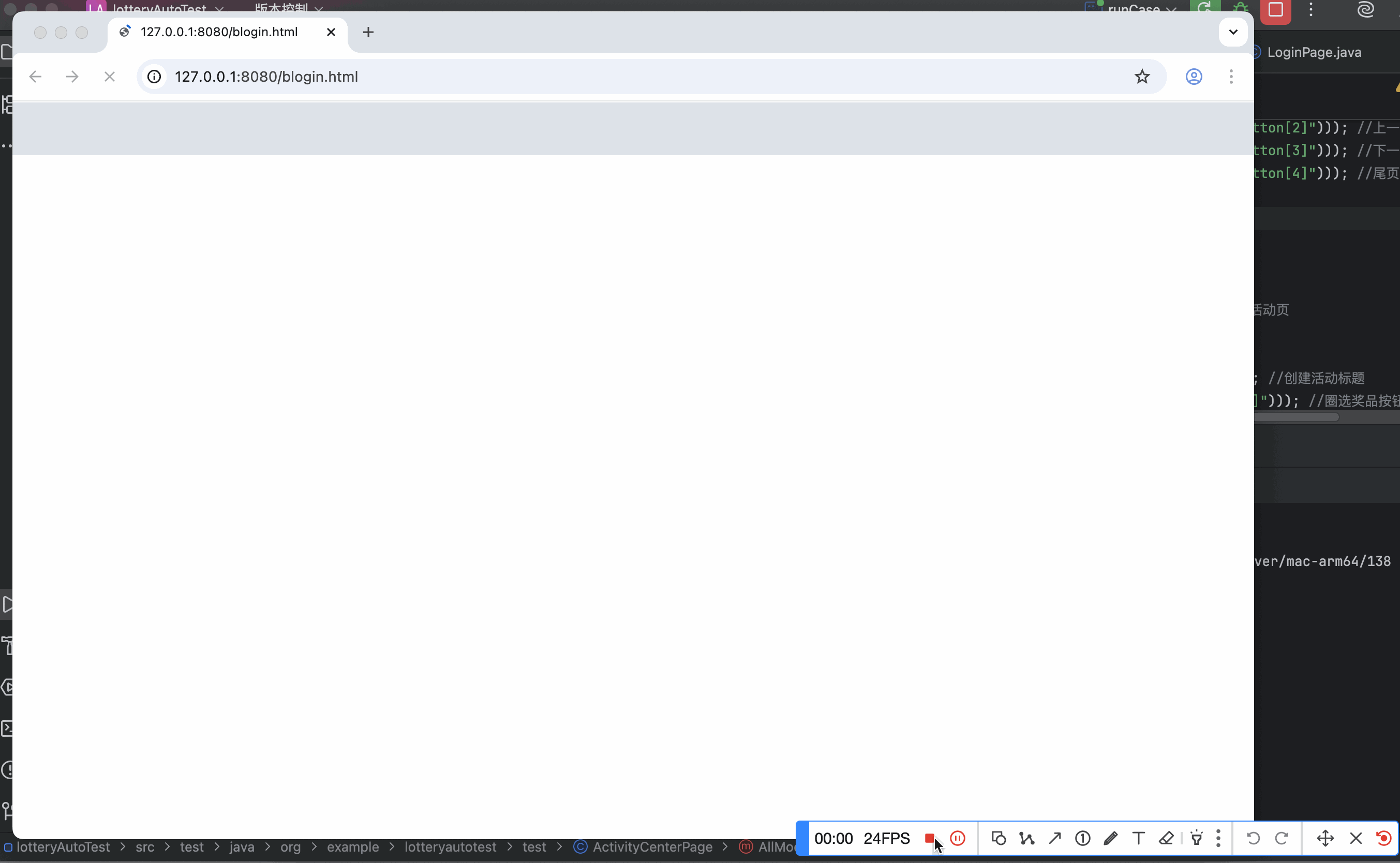Open a new browser tab

(x=368, y=32)
